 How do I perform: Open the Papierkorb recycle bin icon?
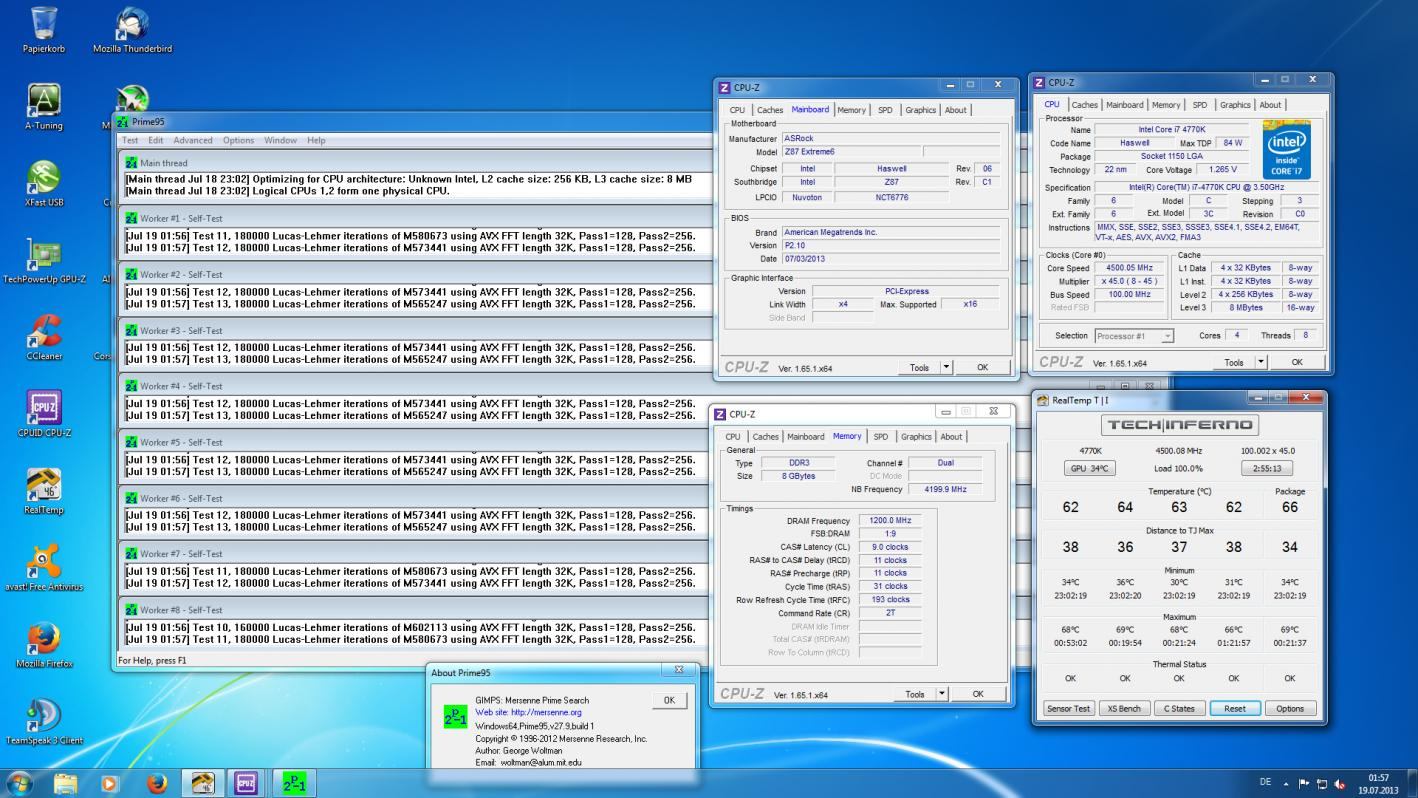pos(44,30)
